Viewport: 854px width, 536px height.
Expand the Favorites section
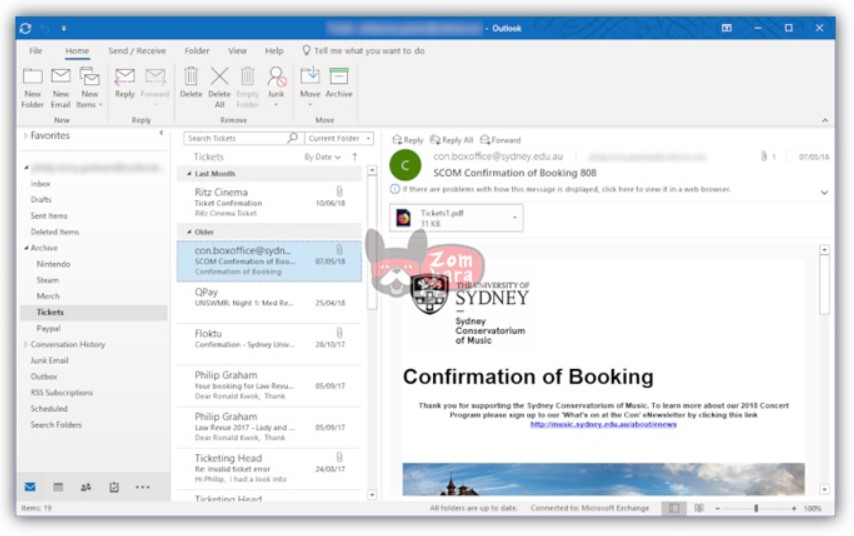coord(25,136)
